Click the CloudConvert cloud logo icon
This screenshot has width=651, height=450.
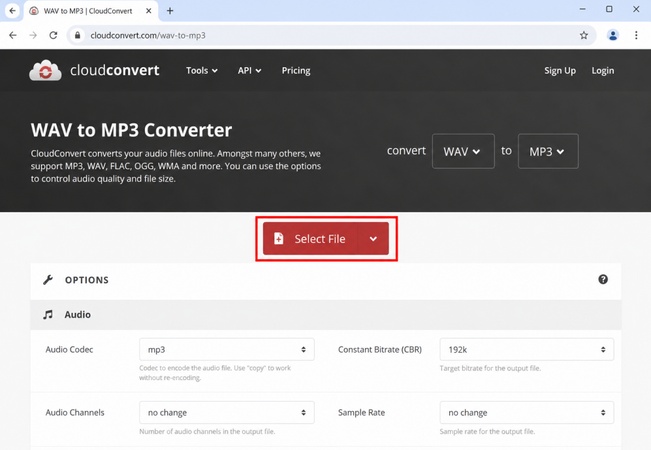(45, 71)
